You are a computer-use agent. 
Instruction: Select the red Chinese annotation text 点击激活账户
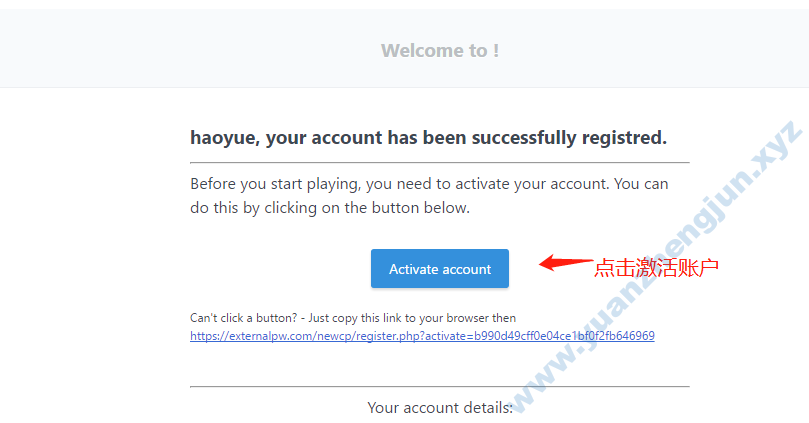(656, 268)
